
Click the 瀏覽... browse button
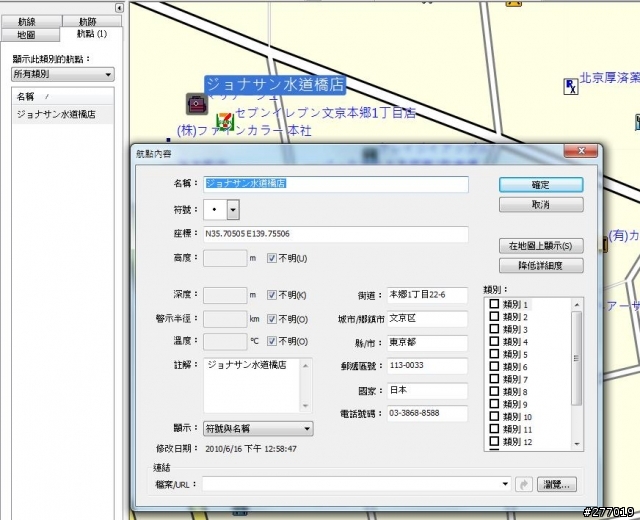[x=557, y=484]
